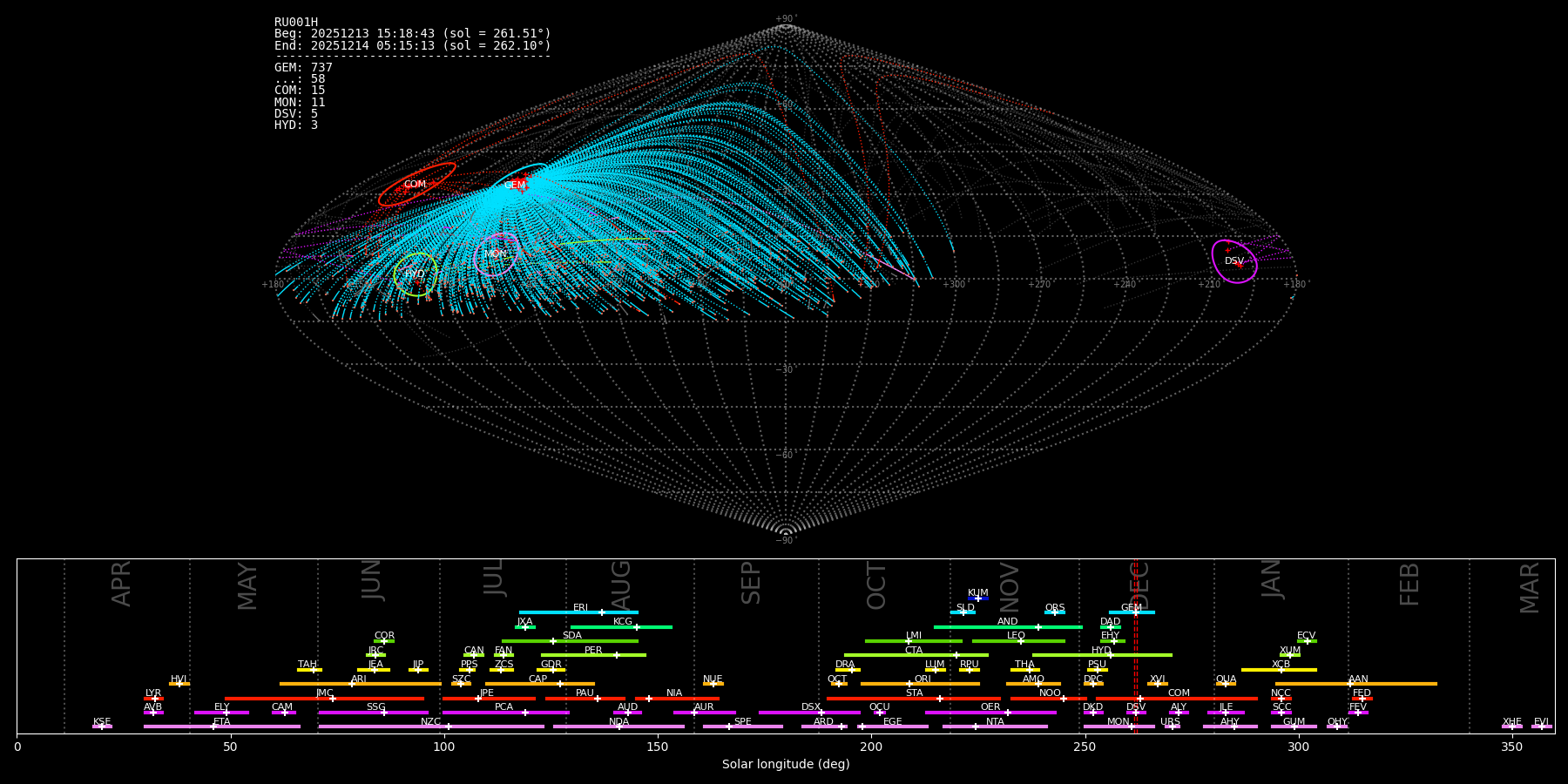The width and height of the screenshot is (1568, 784).
Task: Select the CTA shower bar
Action: [x=916, y=655]
